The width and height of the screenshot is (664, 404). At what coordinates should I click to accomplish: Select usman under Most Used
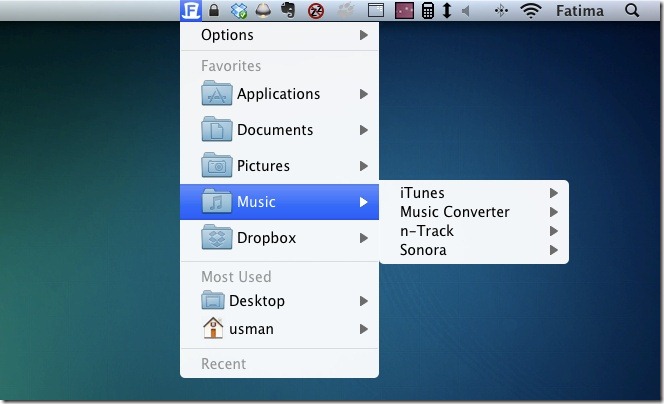[x=279, y=329]
